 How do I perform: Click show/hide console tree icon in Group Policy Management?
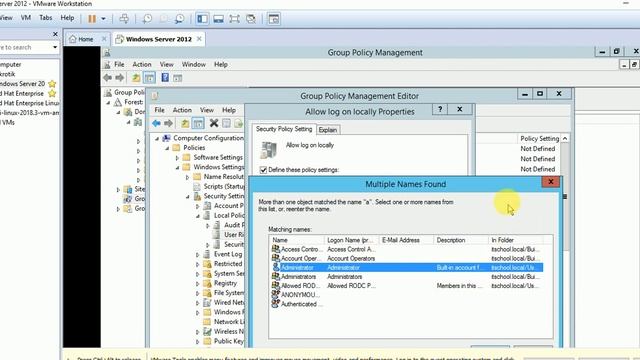pos(149,78)
